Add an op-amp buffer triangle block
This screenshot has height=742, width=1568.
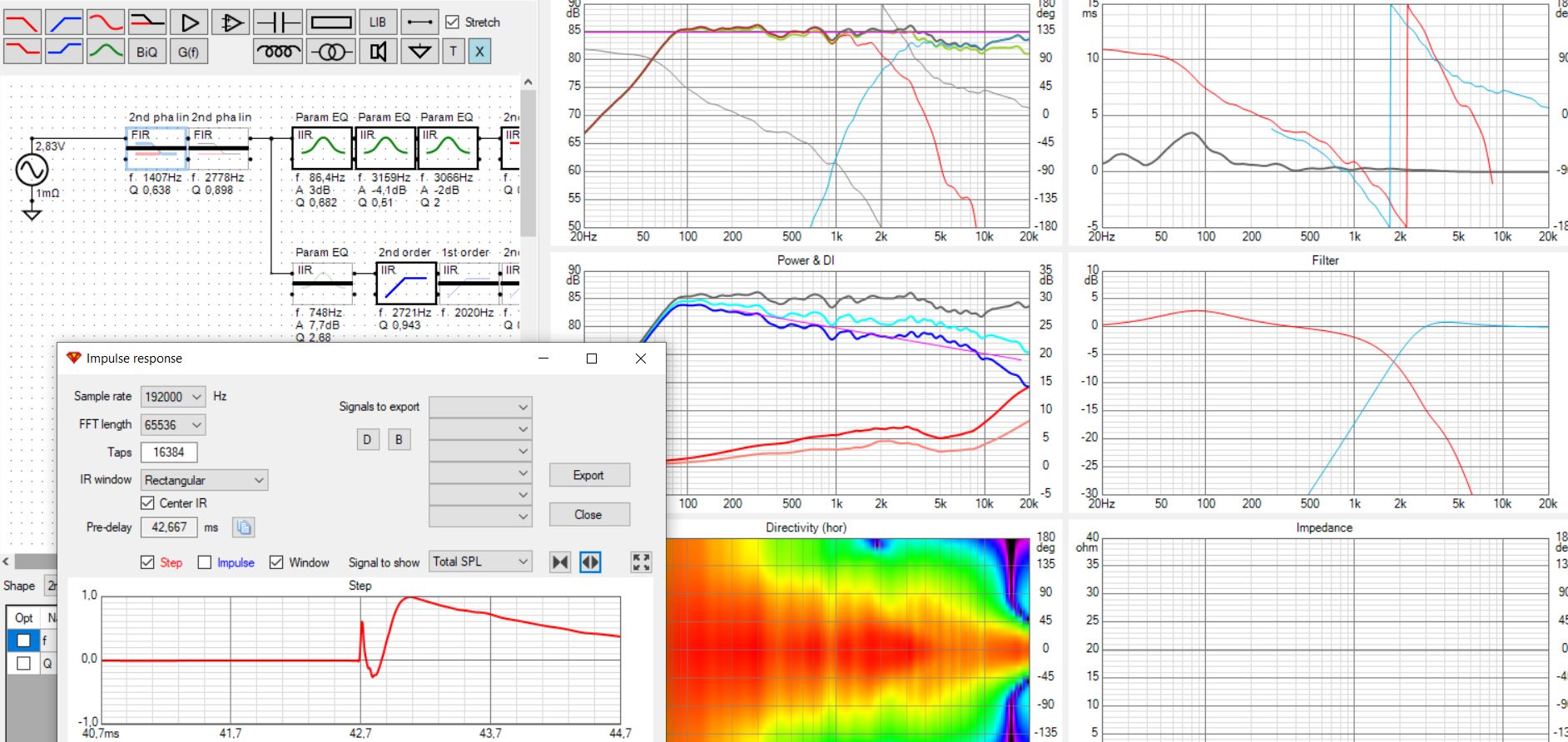189,22
